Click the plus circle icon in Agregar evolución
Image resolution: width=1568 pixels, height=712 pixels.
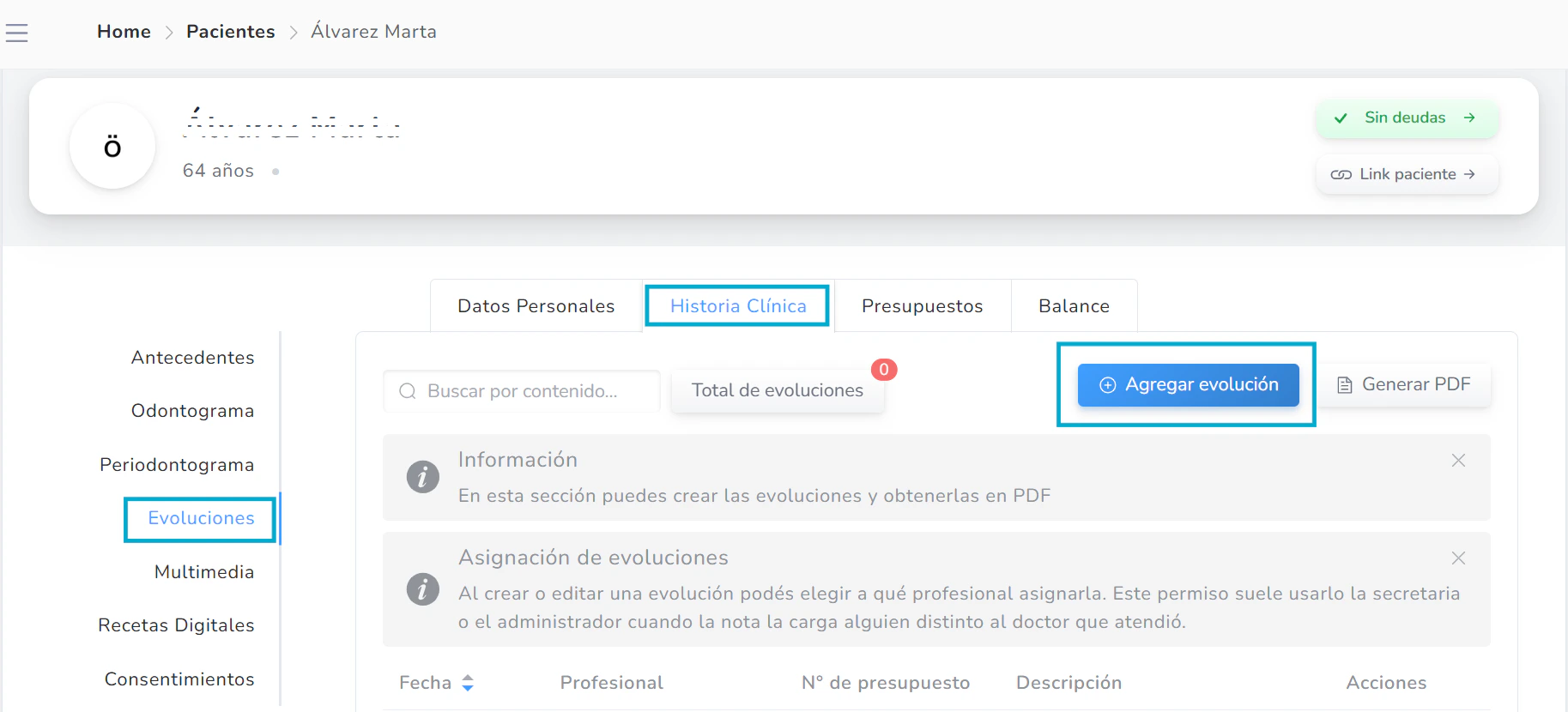pos(1108,385)
